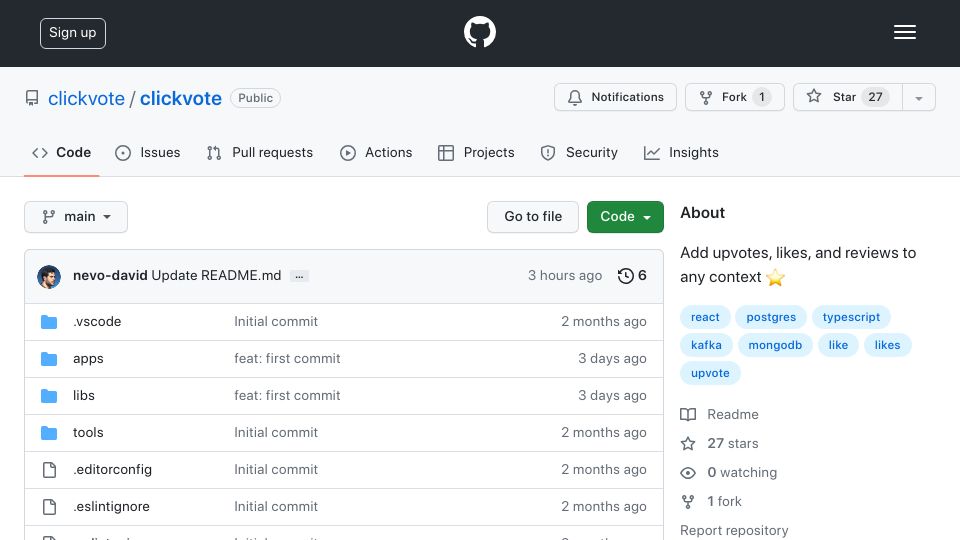Select the kafka topic tag
Viewport: 960px width, 540px height.
(x=706, y=345)
